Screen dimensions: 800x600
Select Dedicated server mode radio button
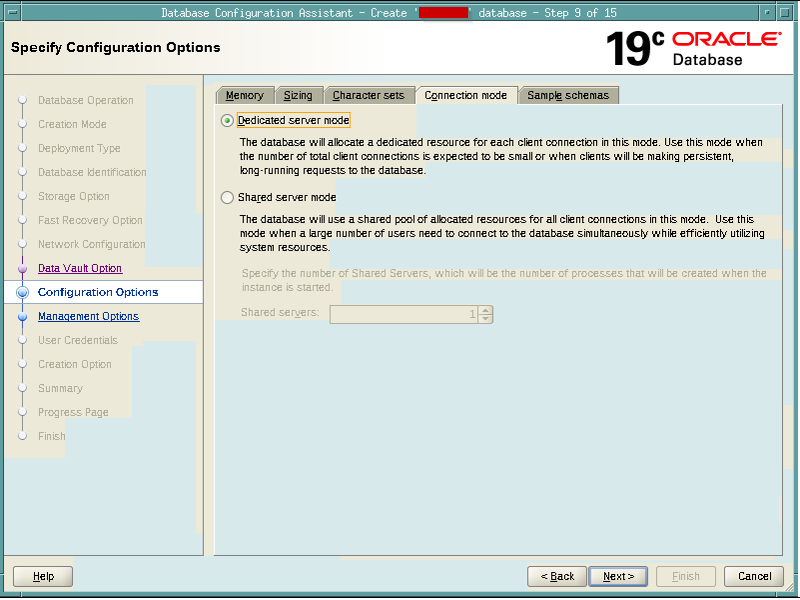[228, 121]
